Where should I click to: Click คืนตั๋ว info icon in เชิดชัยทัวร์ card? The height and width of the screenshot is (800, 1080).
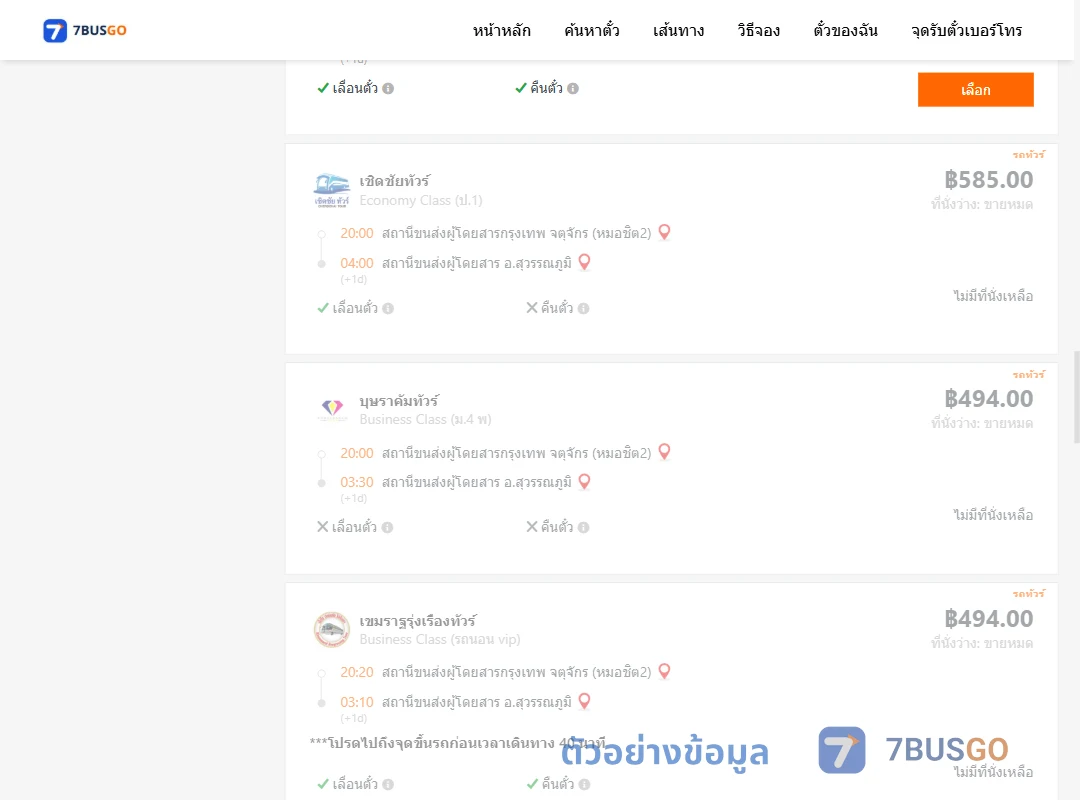[x=583, y=308]
